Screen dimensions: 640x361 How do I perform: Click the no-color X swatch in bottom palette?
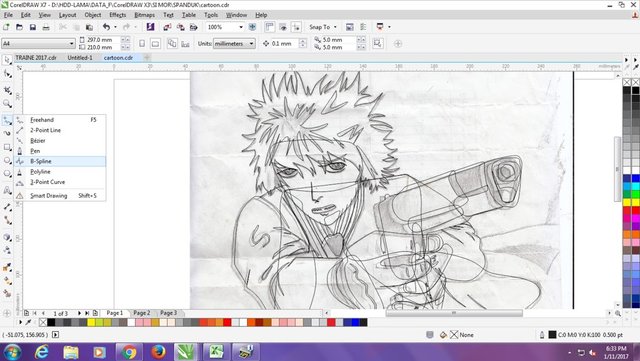(x=43, y=323)
